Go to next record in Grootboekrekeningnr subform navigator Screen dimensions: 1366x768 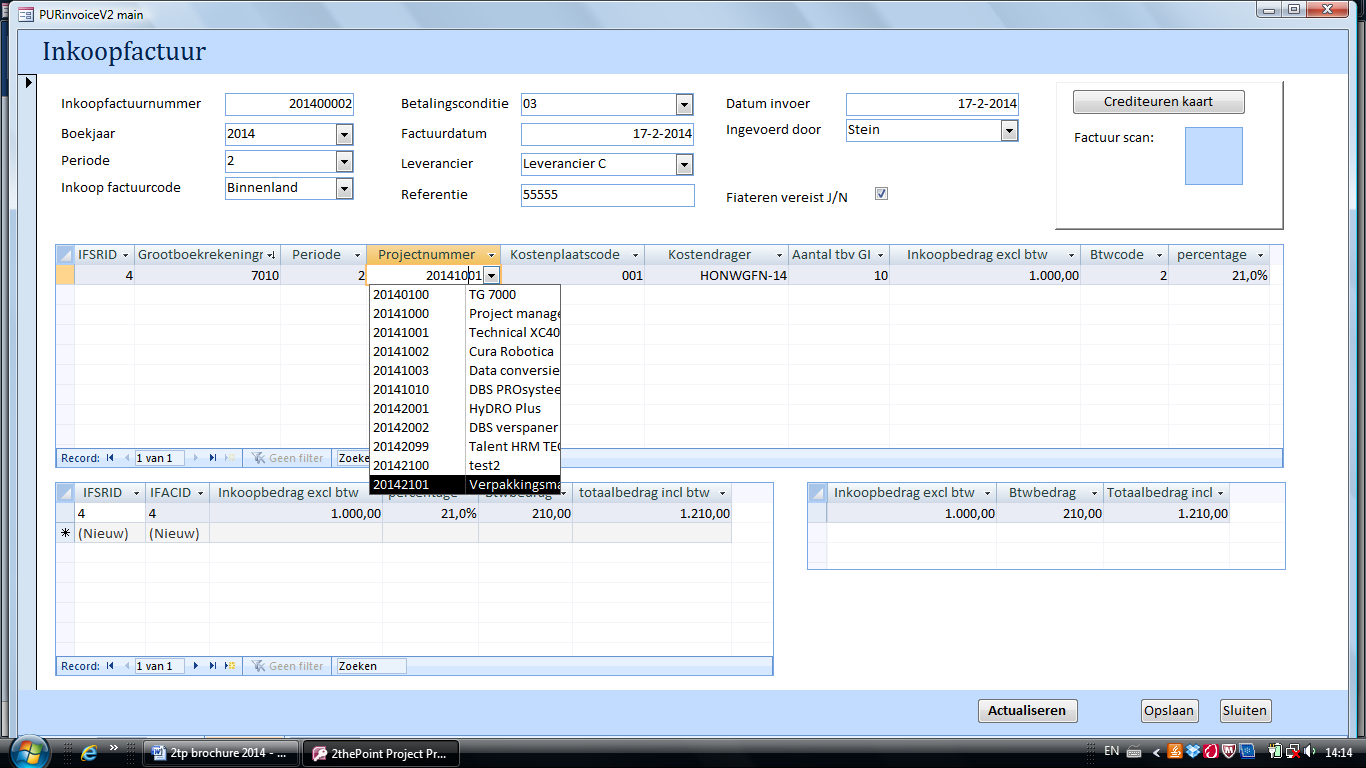click(196, 458)
